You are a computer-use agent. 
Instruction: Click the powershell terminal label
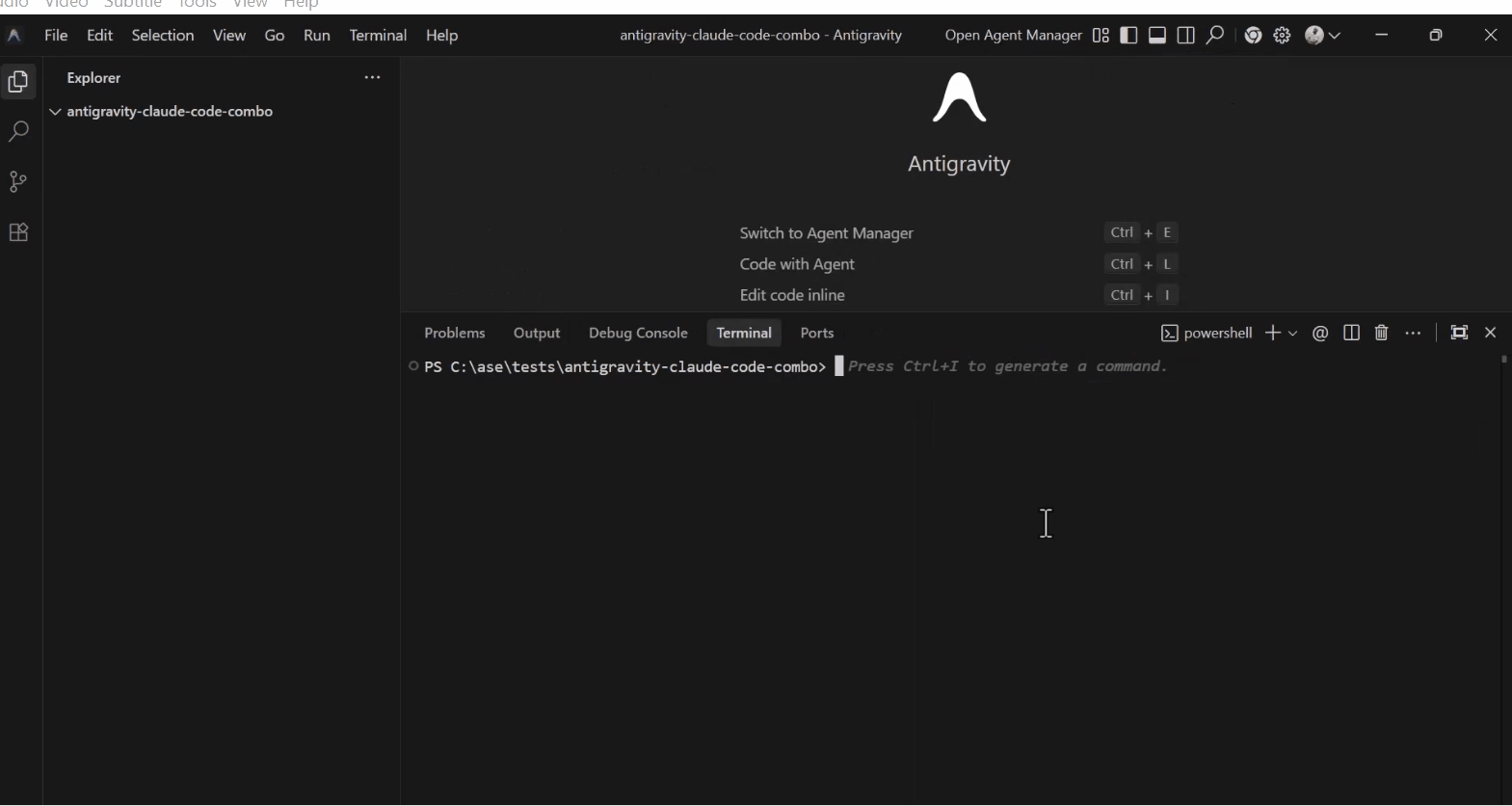pyautogui.click(x=1207, y=333)
